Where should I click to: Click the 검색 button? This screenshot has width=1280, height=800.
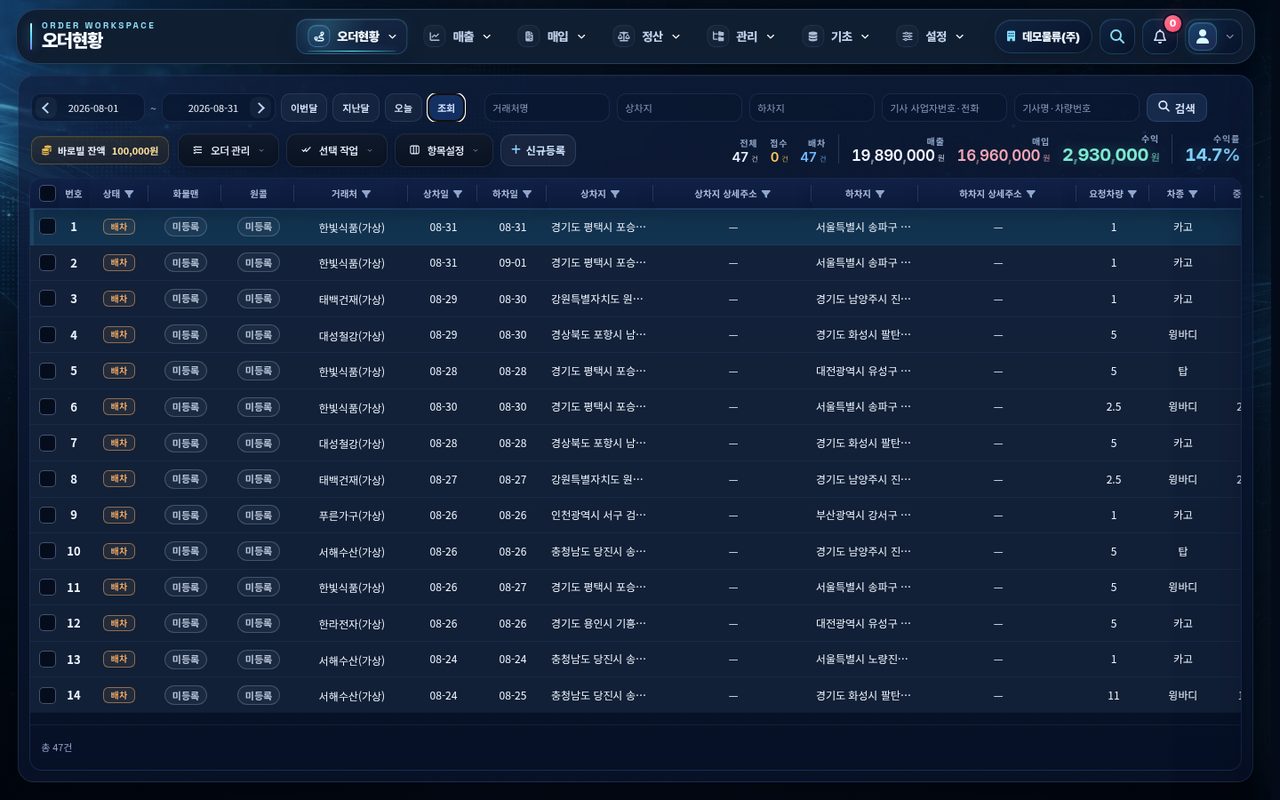tap(1177, 108)
